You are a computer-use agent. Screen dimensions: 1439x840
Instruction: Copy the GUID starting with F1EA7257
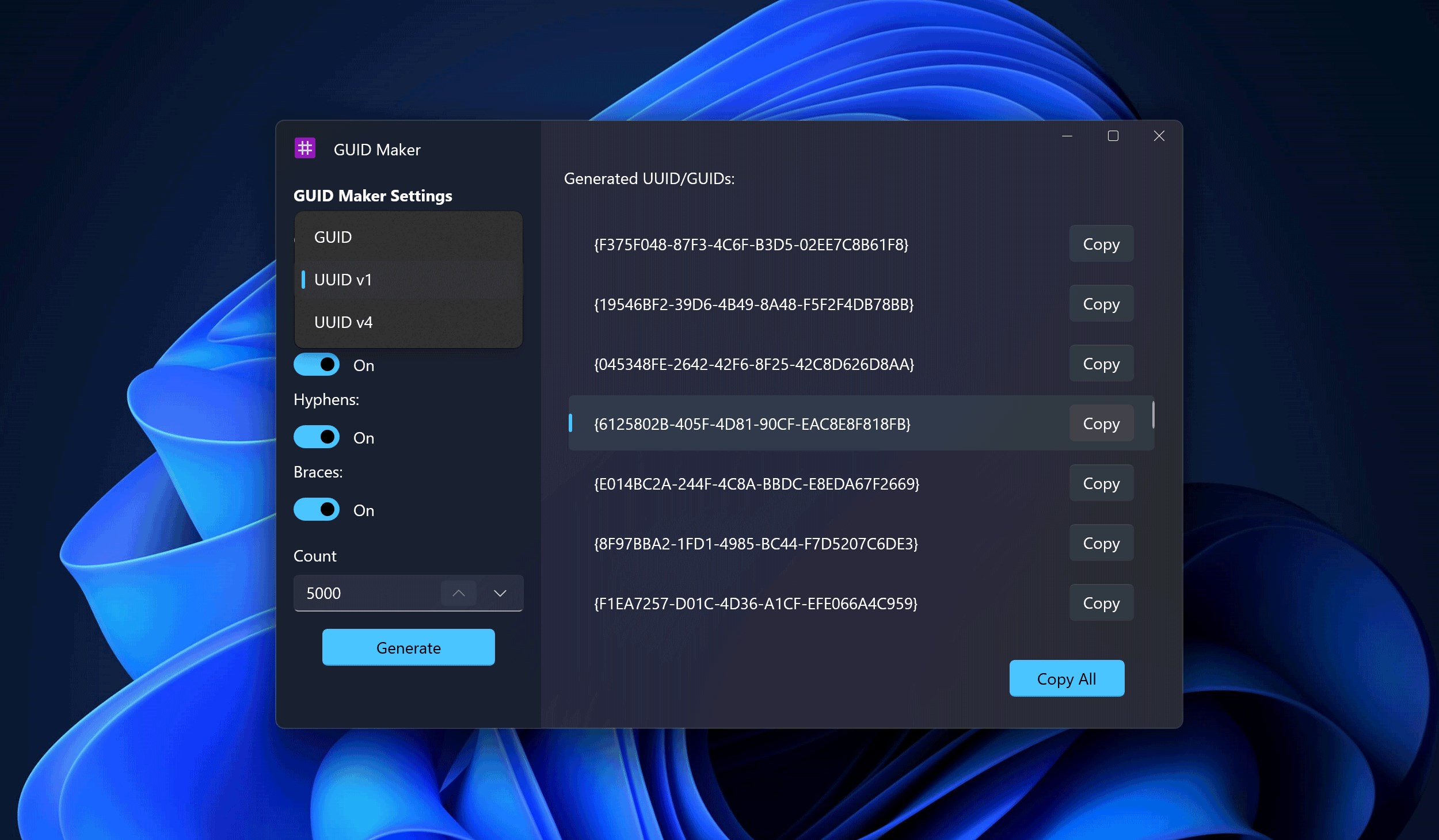(1101, 603)
